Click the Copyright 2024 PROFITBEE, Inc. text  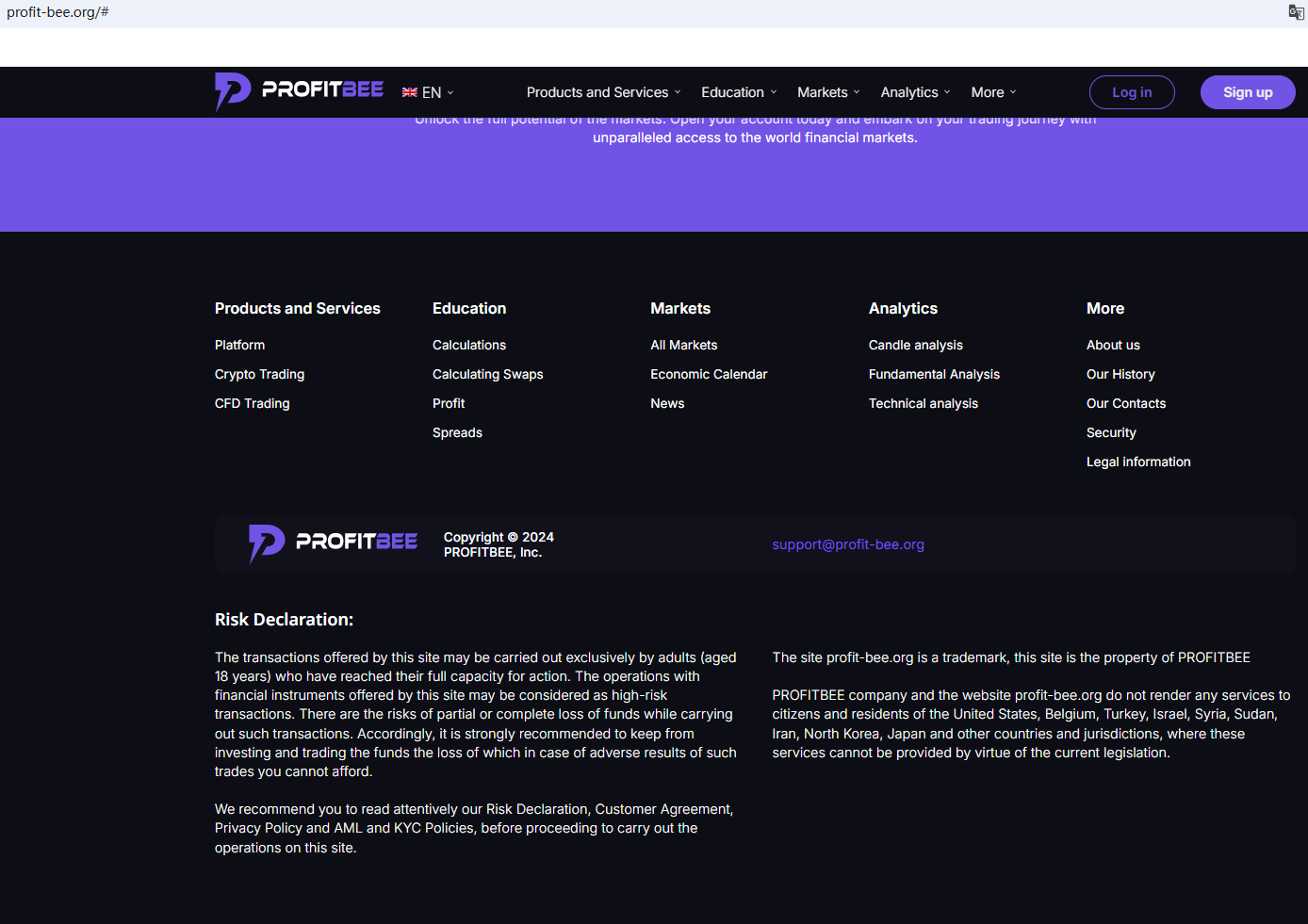[499, 544]
